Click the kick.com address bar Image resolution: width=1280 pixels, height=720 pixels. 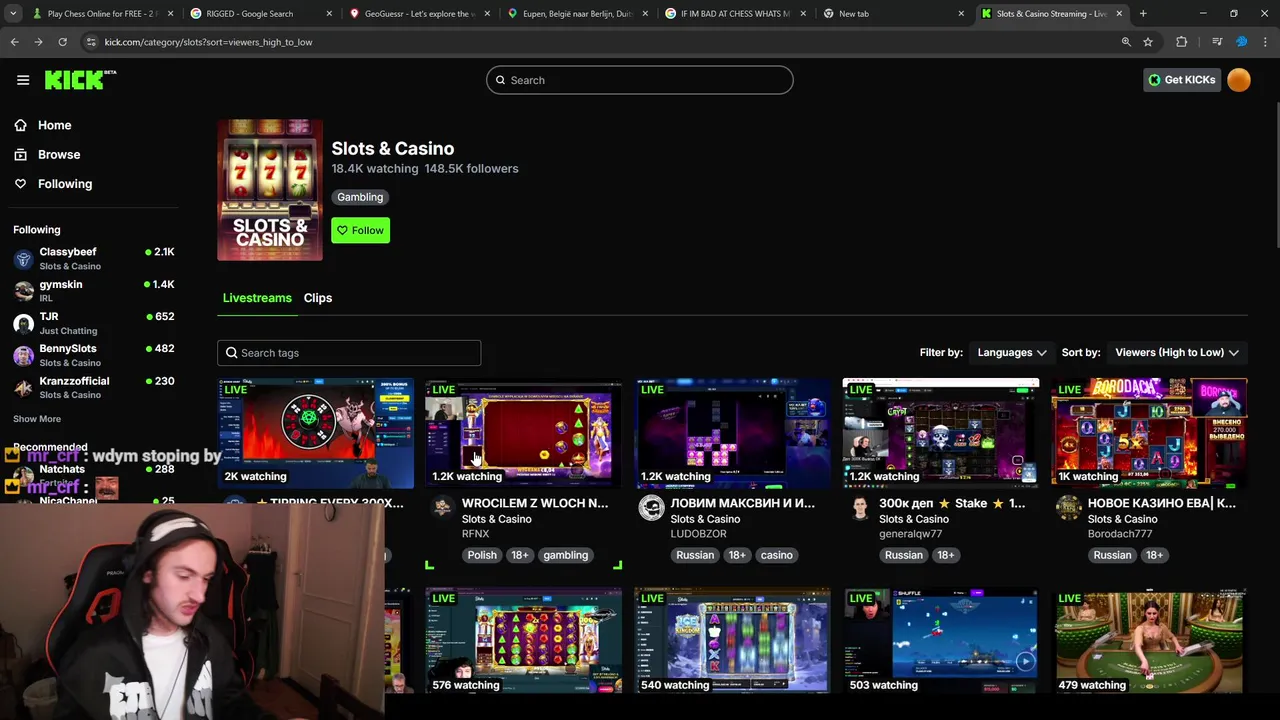coord(600,42)
